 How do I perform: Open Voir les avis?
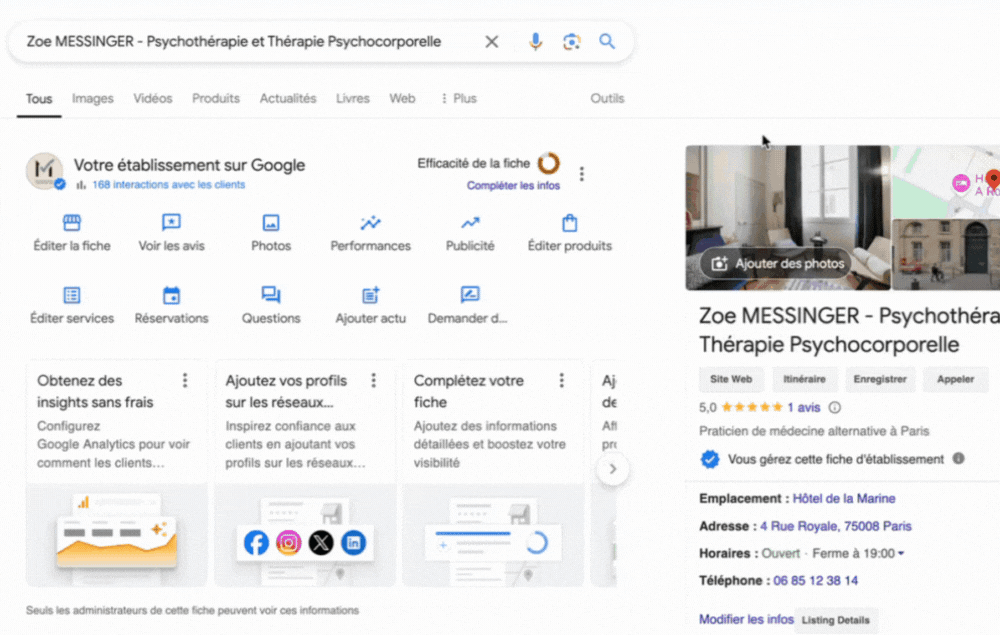point(171,223)
